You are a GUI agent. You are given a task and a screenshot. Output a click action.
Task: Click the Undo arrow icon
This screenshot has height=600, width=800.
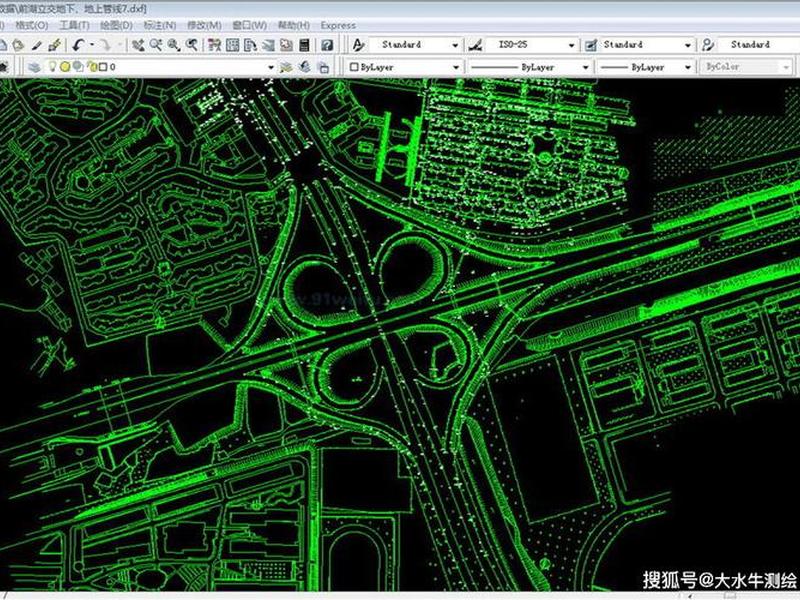[x=78, y=45]
